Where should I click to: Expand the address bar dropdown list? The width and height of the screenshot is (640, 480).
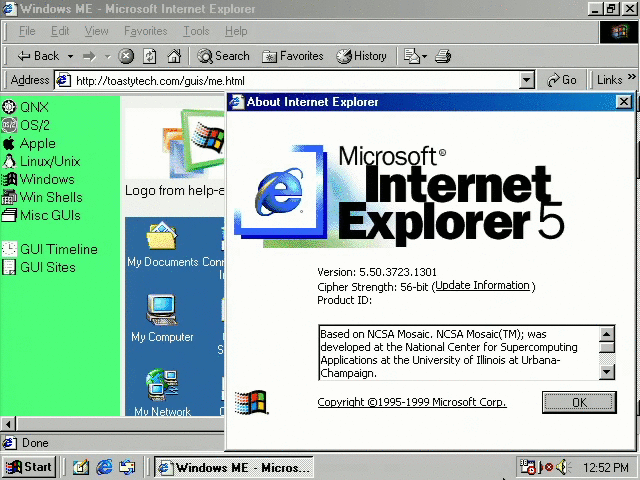click(527, 80)
